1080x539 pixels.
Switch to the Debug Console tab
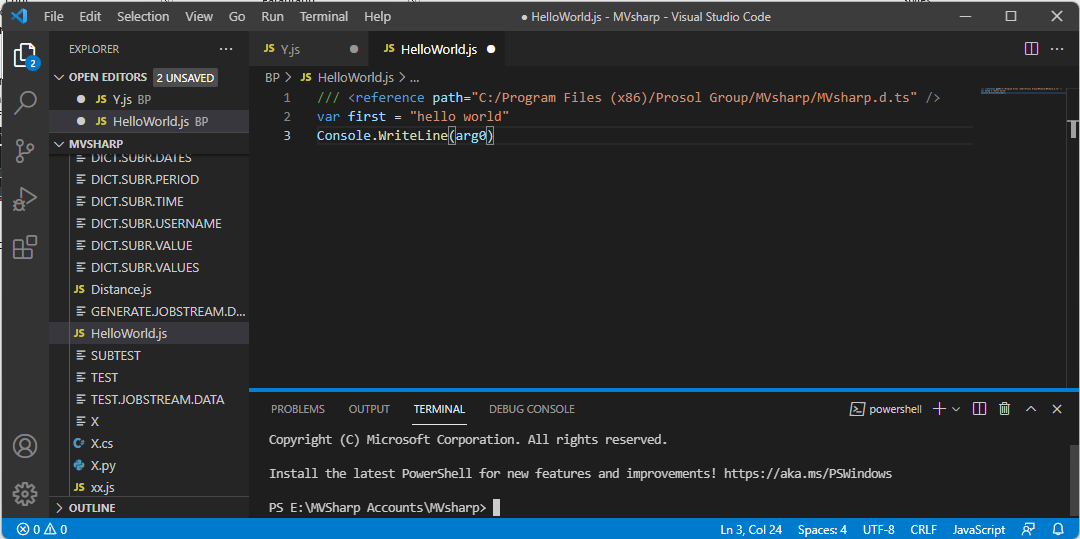[x=532, y=409]
